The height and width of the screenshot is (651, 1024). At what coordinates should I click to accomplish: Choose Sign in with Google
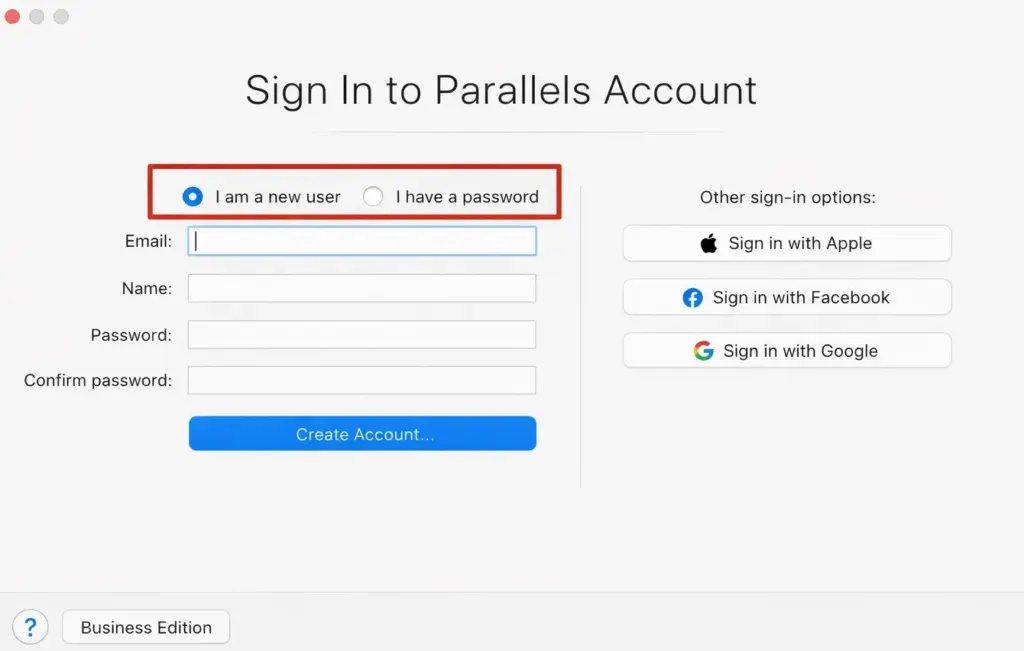coord(786,351)
